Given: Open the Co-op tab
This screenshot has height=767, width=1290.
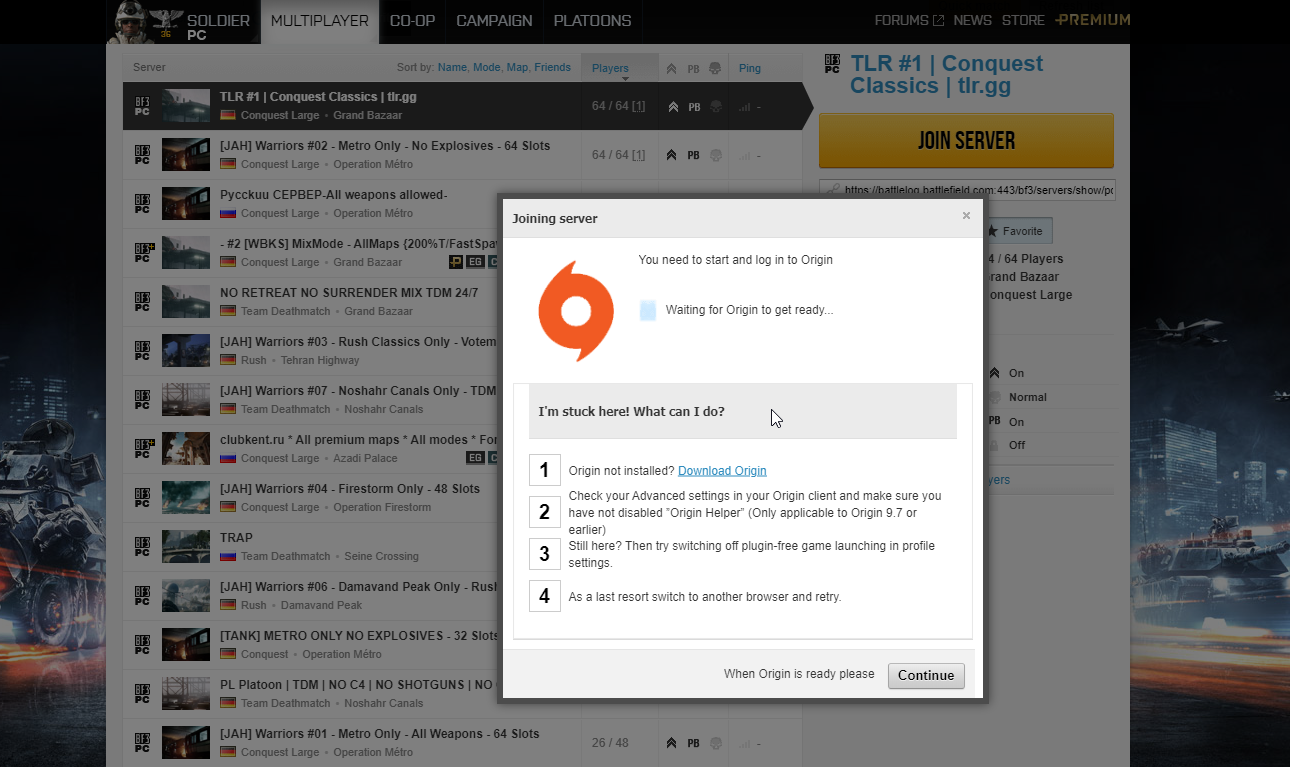Looking at the screenshot, I should (412, 21).
